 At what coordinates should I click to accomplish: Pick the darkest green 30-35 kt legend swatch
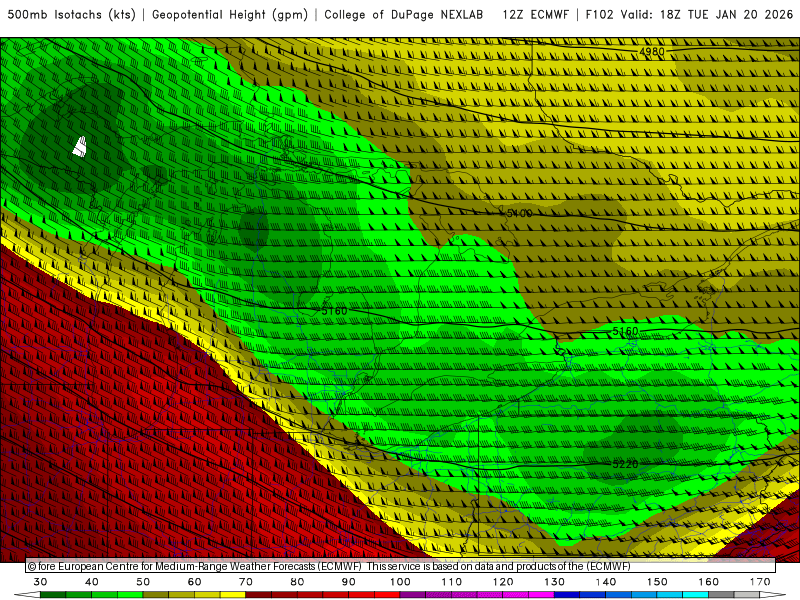click(53, 595)
